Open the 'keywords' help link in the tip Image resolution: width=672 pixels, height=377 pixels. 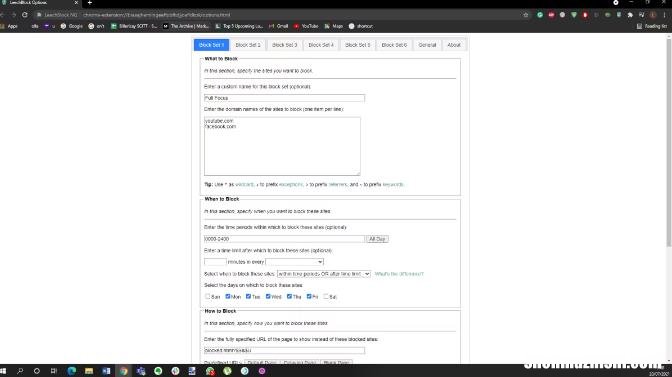pyautogui.click(x=393, y=185)
